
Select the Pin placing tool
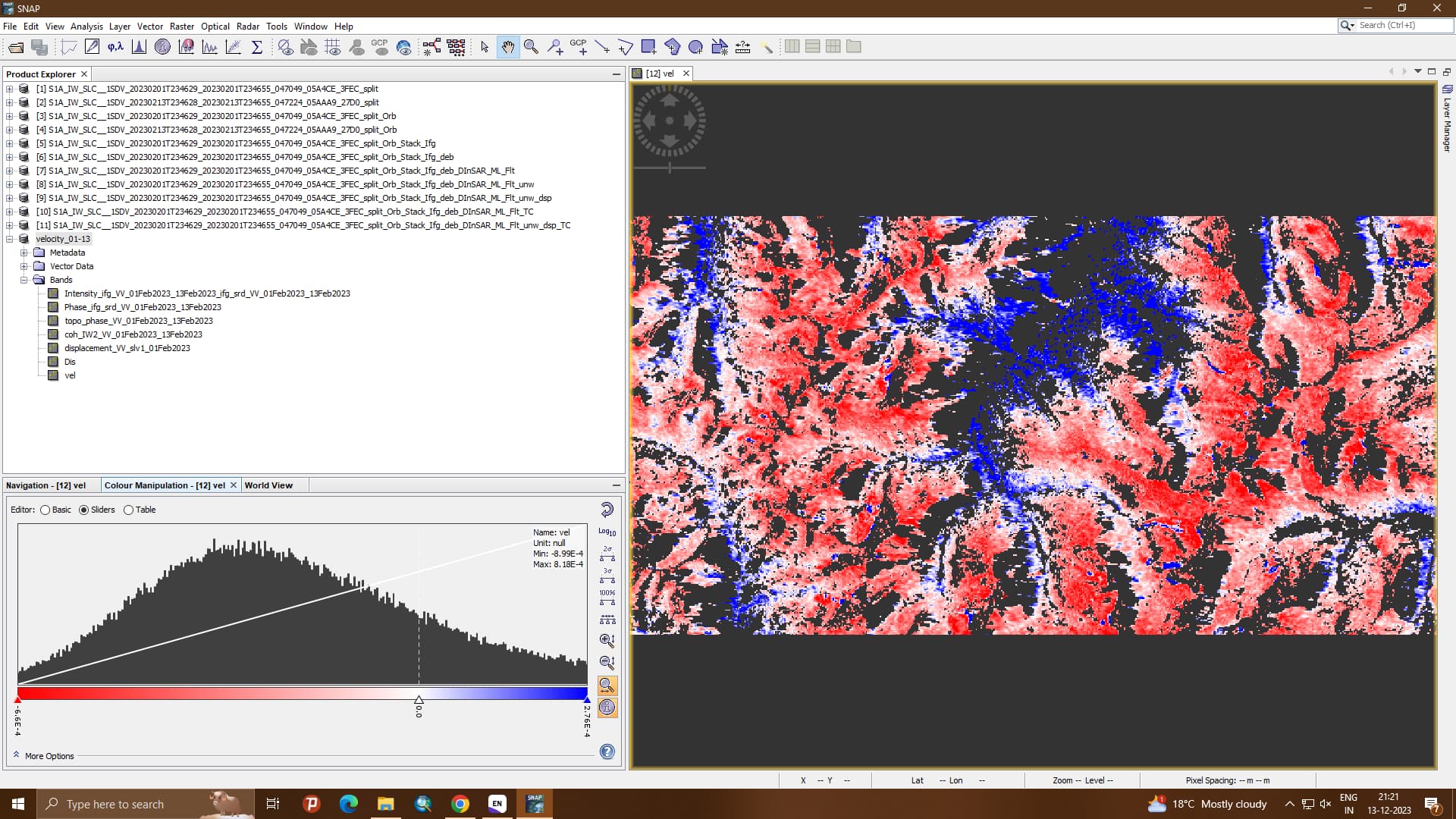coord(554,46)
